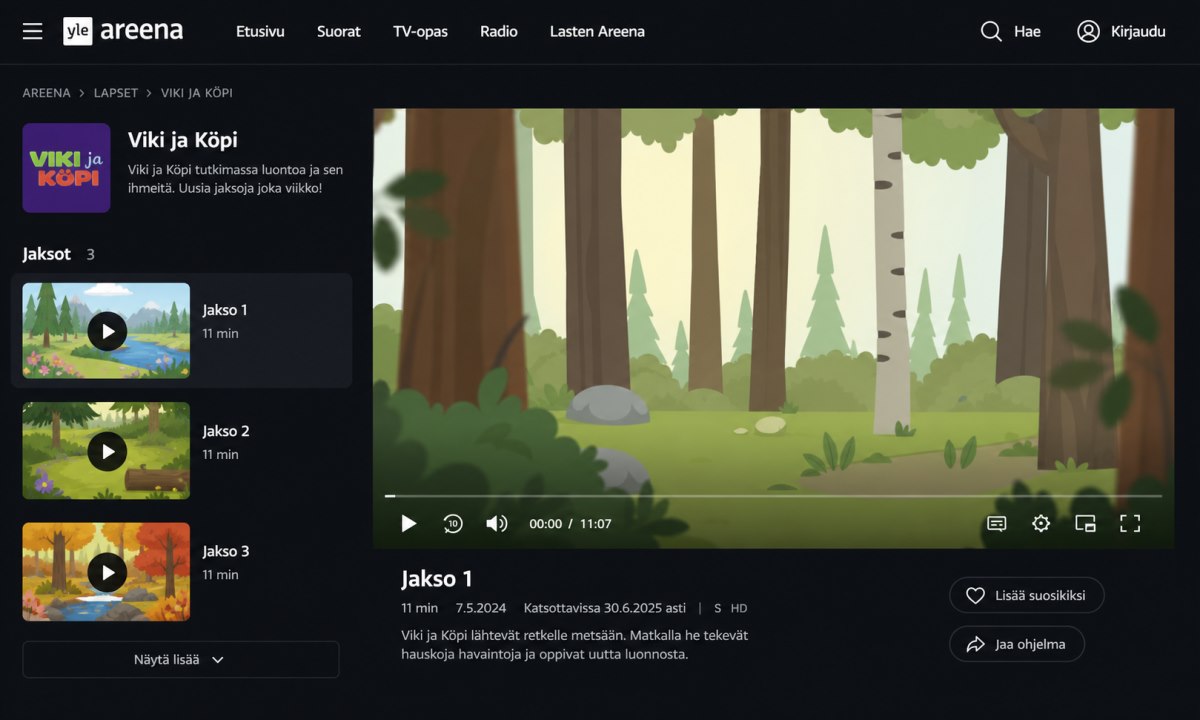Click the Viki ja Köpi series title
Viewport: 1200px width, 720px height.
pos(183,140)
